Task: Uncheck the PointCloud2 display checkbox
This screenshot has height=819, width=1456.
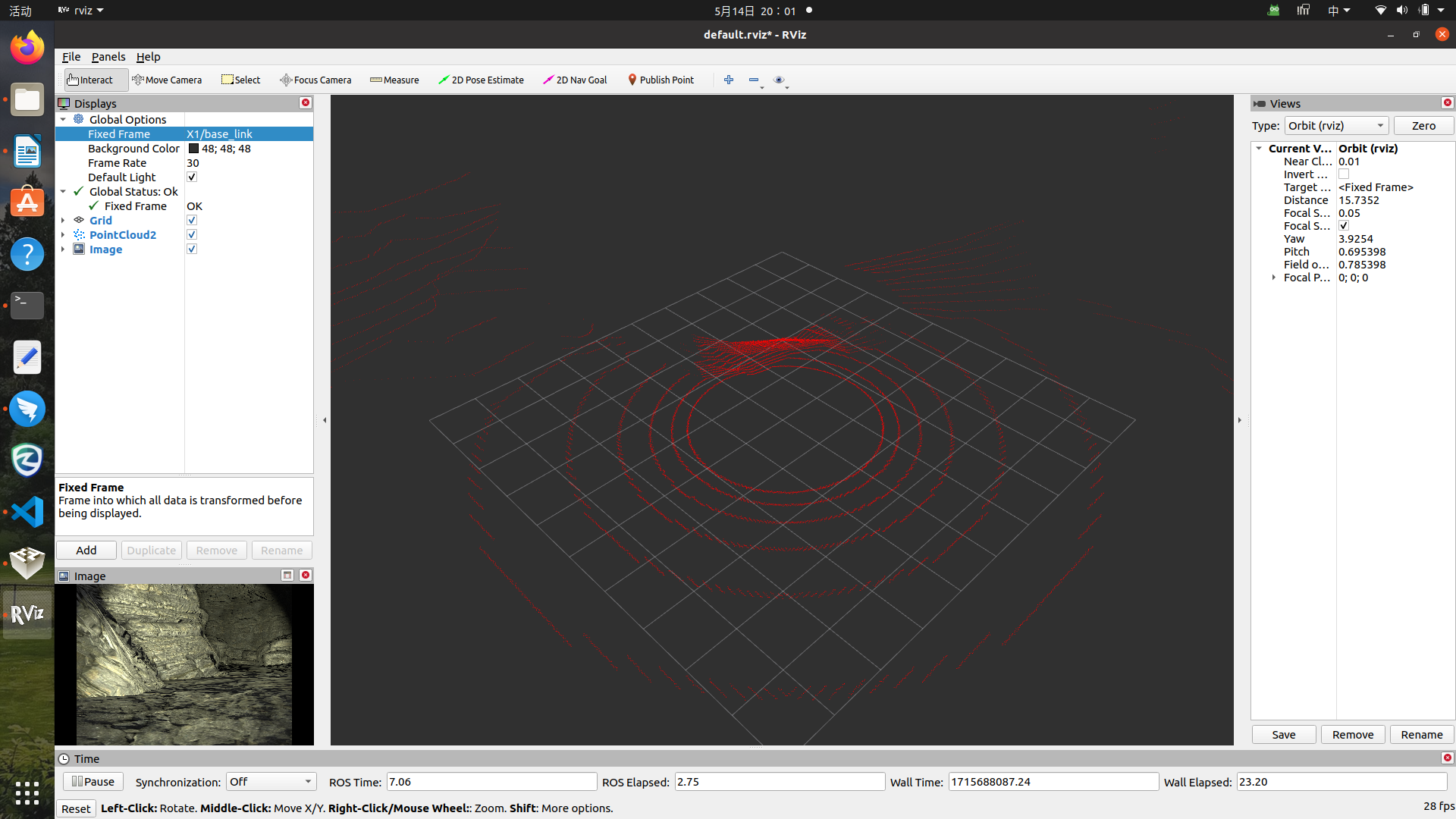Action: [192, 235]
